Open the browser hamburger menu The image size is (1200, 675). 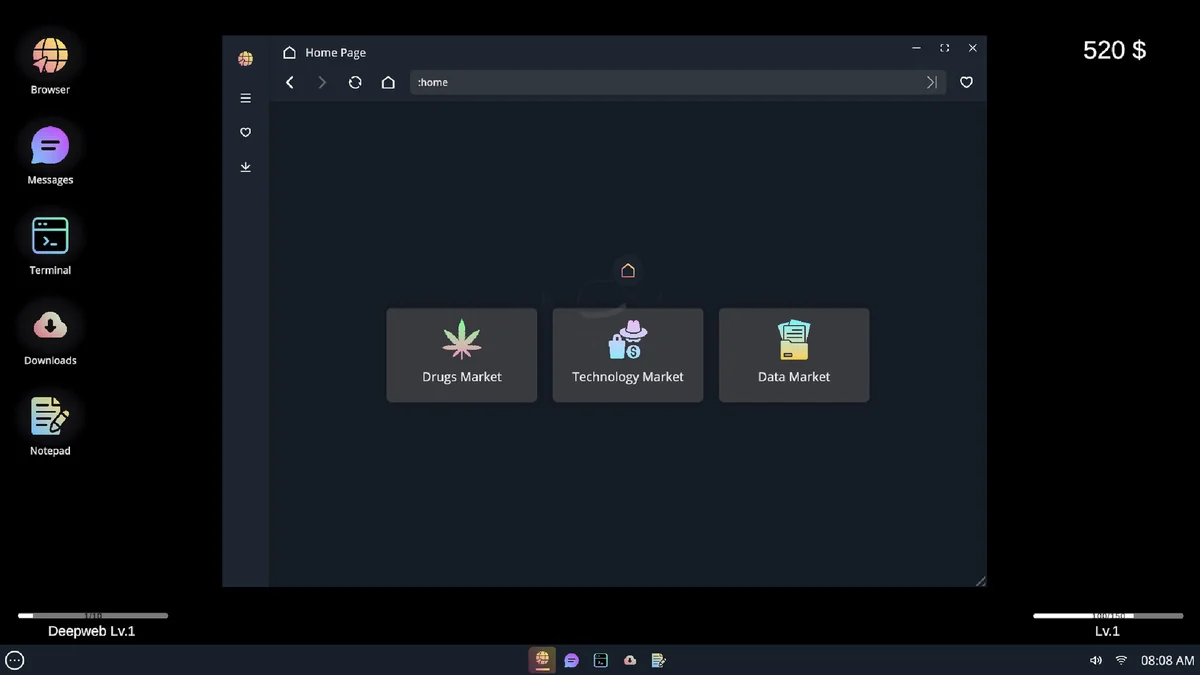[x=245, y=98]
